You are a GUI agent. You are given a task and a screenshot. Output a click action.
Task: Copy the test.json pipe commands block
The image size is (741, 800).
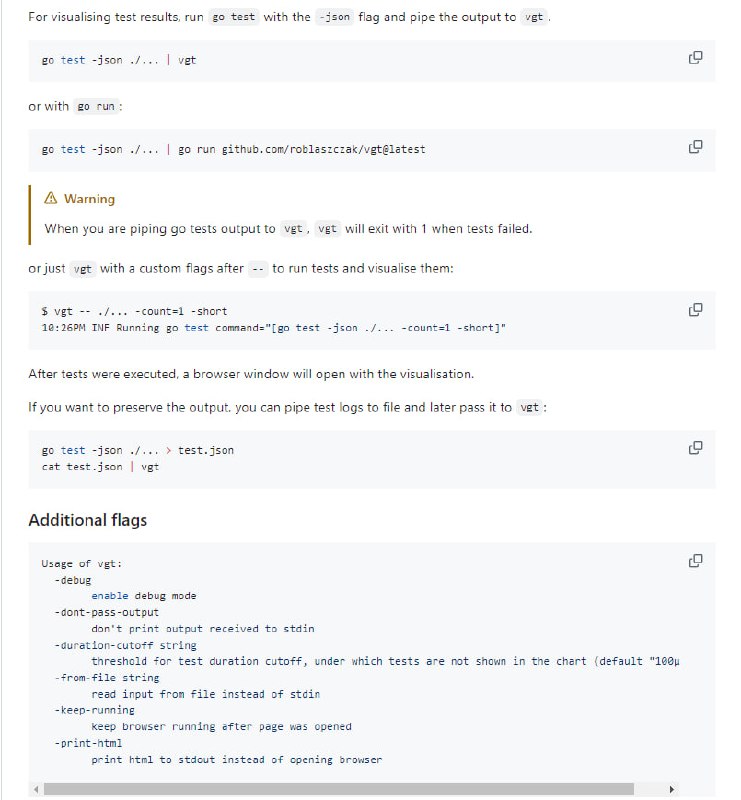click(x=695, y=448)
